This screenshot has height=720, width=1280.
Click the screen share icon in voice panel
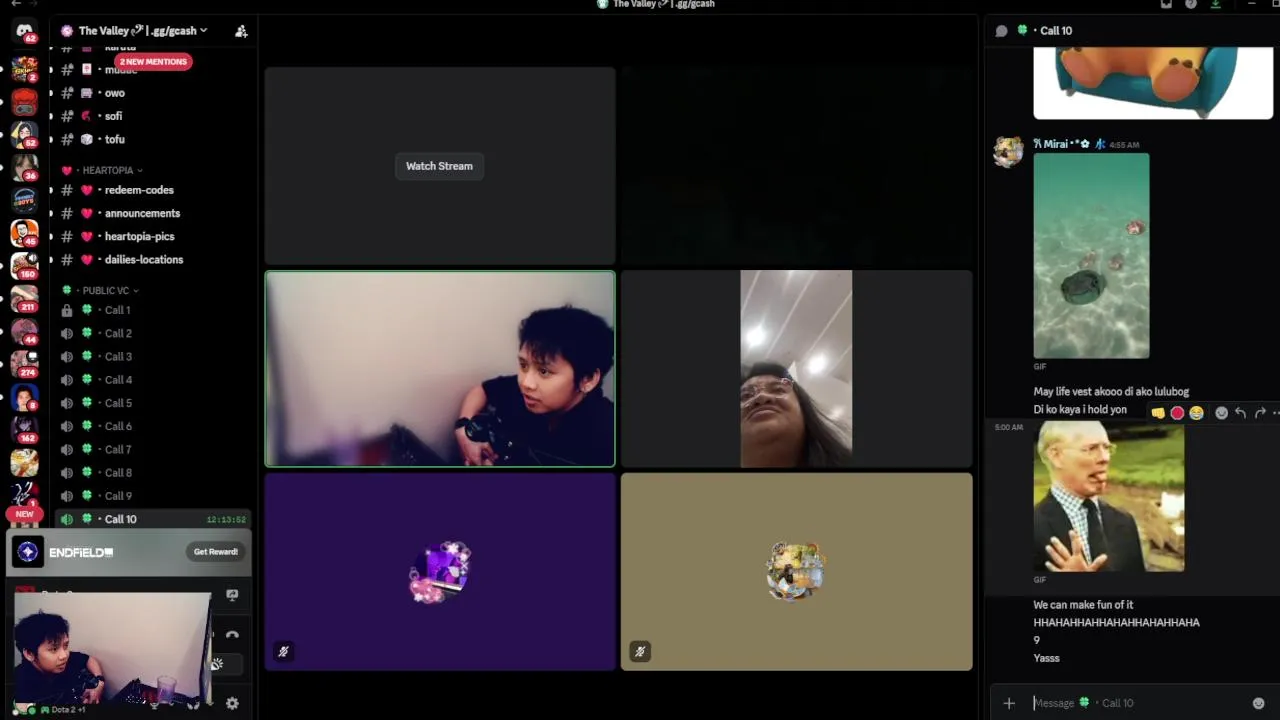(x=232, y=595)
